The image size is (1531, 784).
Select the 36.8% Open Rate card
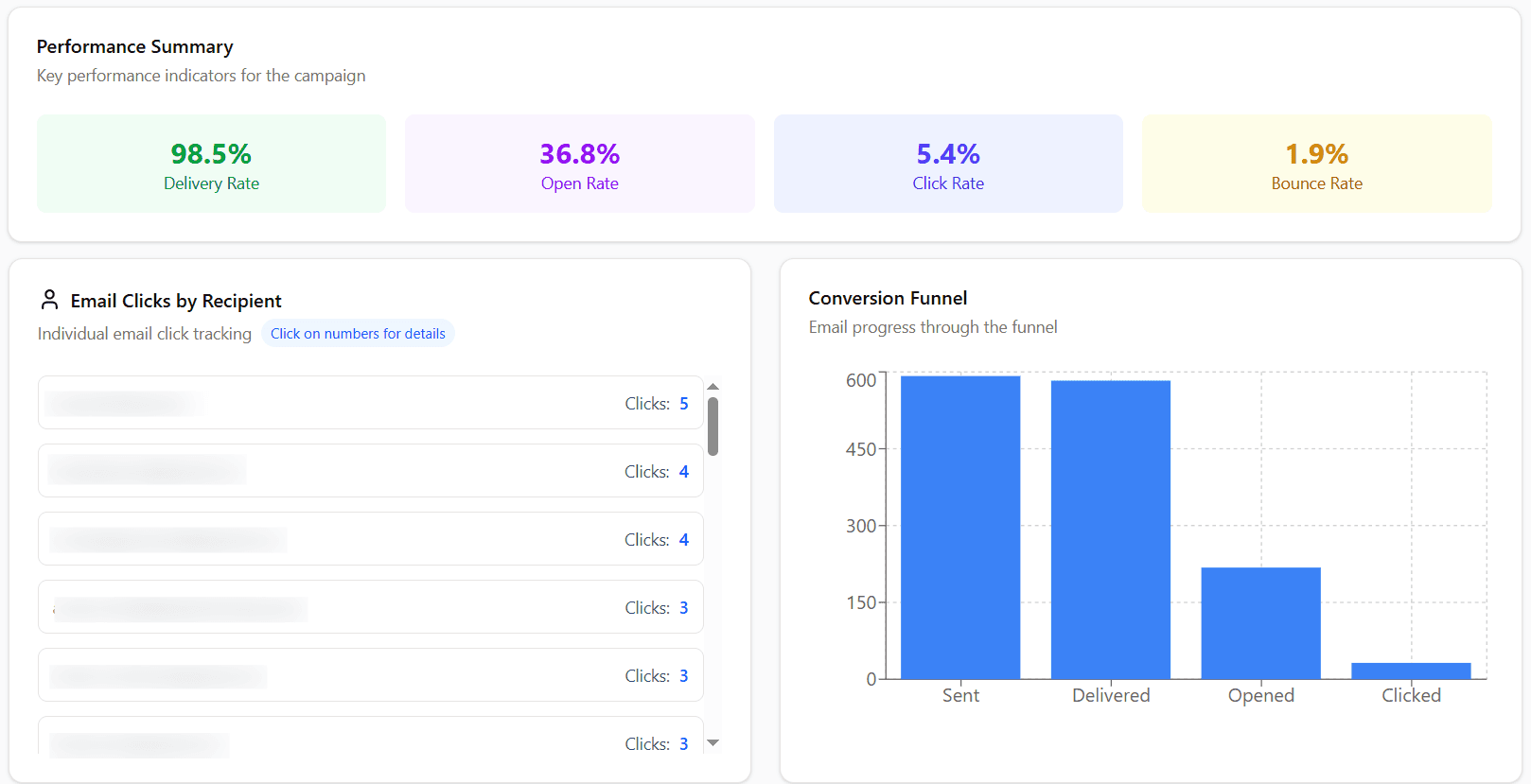pyautogui.click(x=579, y=164)
